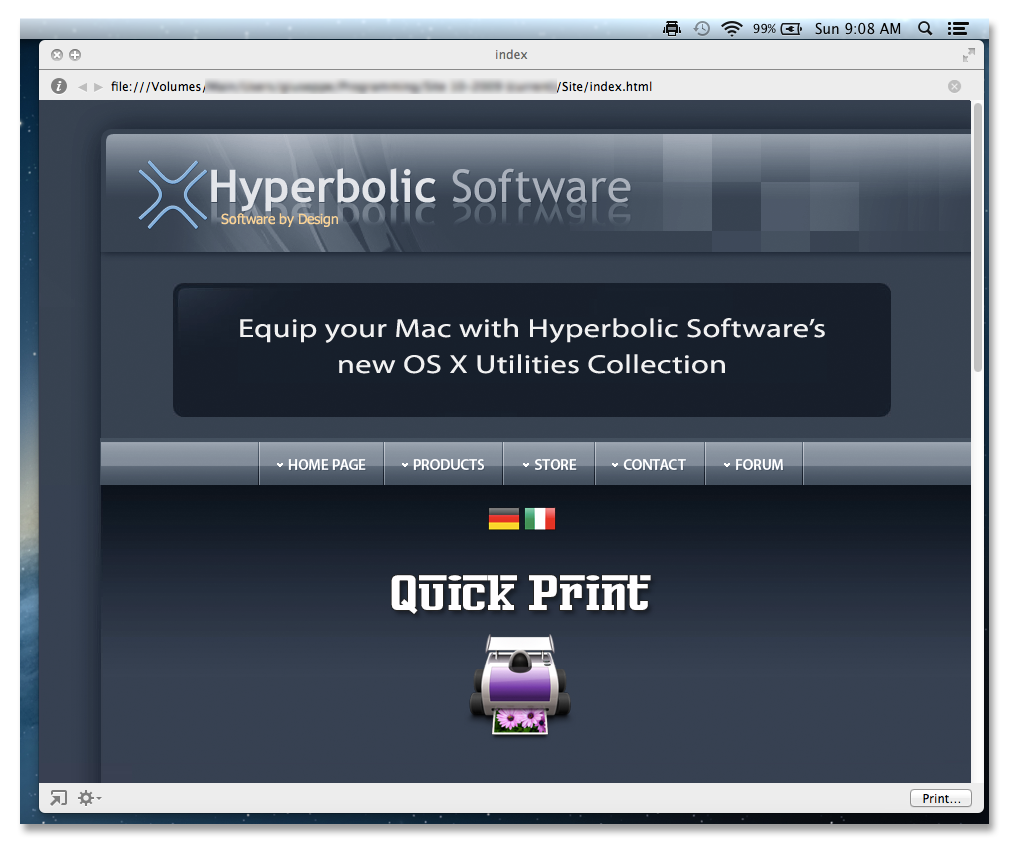Open the CONTACT nav item
Screen dimensions: 1009x843
click(x=649, y=464)
